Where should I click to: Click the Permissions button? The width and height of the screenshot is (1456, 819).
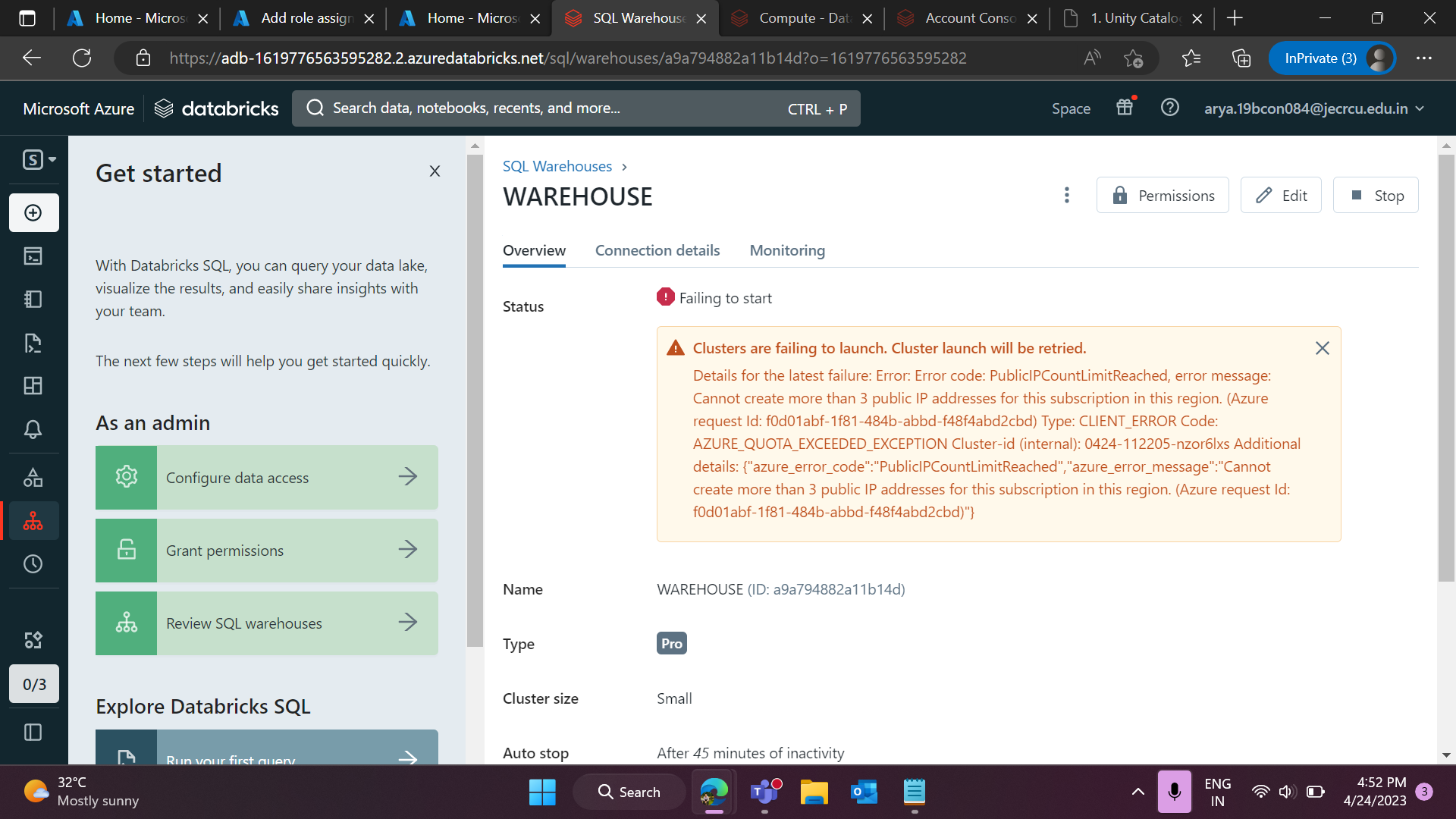tap(1163, 196)
